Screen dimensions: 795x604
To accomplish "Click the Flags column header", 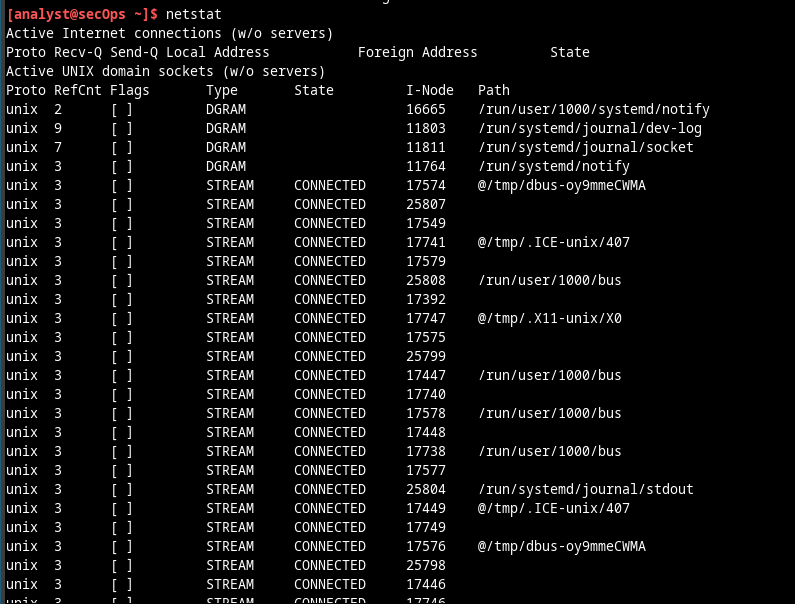I will point(130,90).
